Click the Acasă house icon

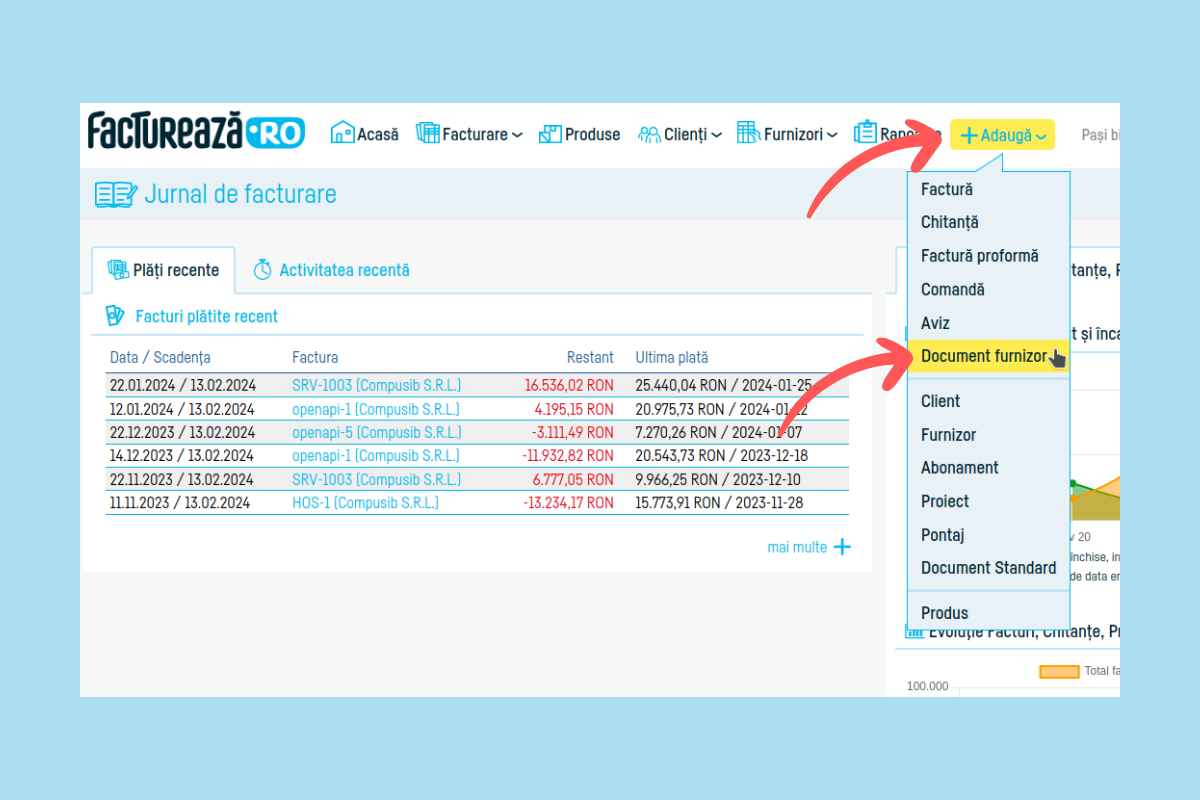pyautogui.click(x=343, y=133)
